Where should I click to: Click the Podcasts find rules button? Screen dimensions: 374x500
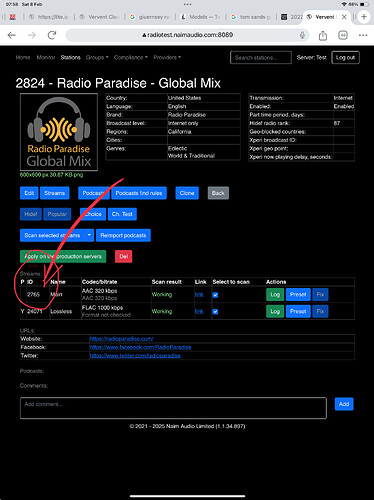click(139, 193)
